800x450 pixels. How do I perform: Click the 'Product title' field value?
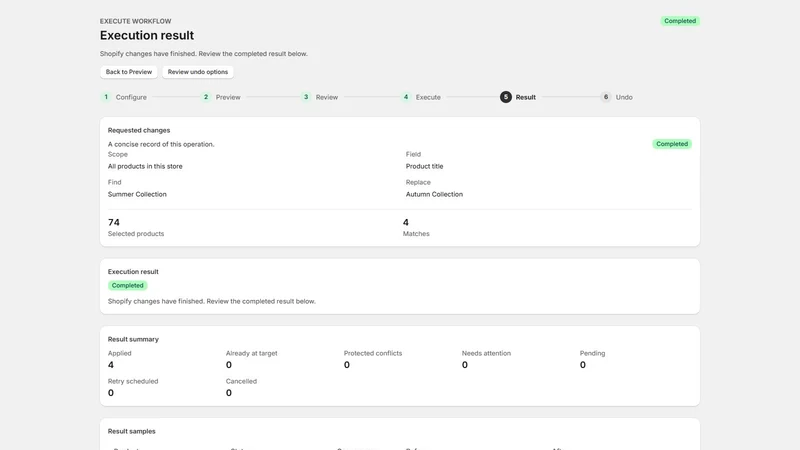[x=424, y=166]
